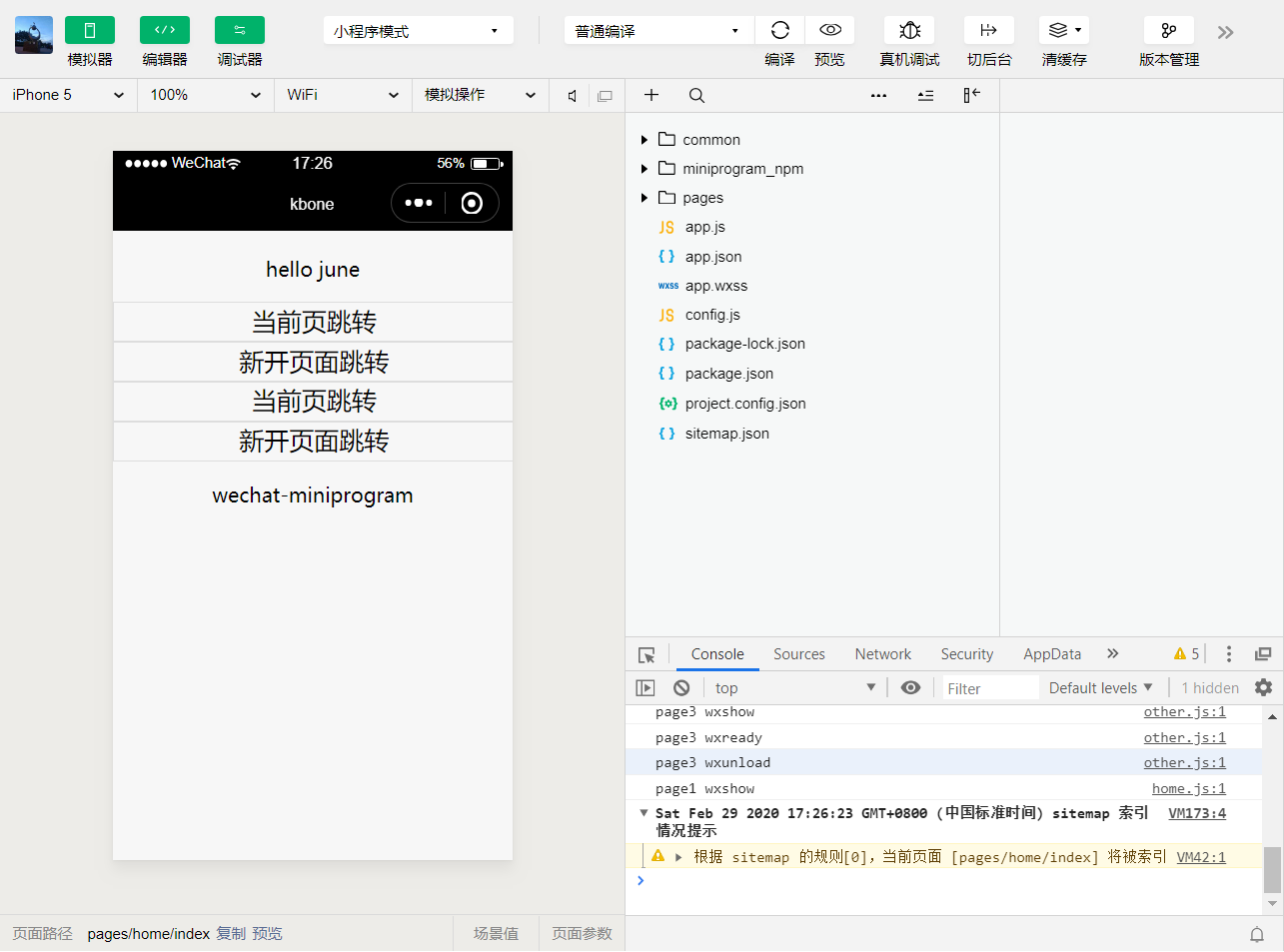
Task: Open app.js file
Action: (705, 227)
